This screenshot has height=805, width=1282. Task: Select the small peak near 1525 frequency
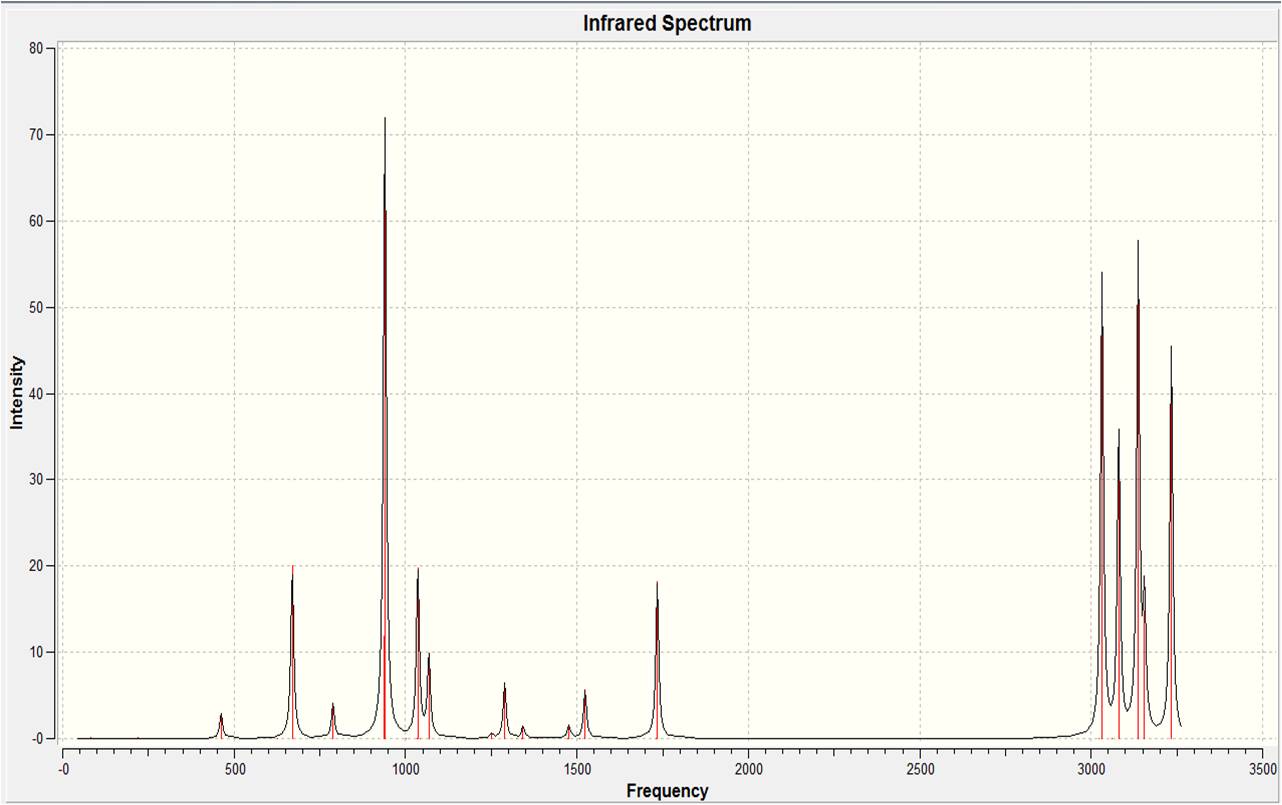585,714
